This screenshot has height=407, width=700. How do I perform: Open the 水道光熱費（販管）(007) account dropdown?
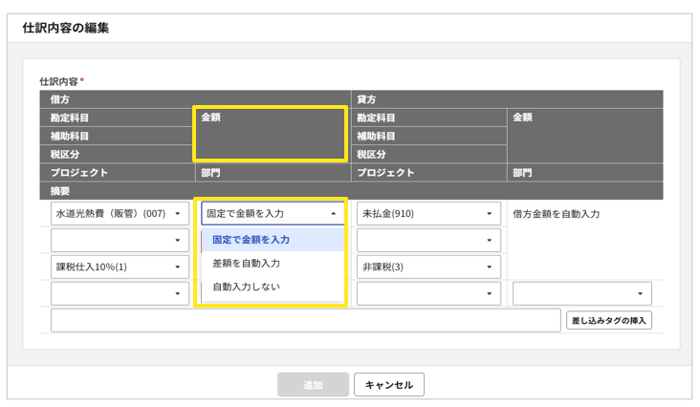(x=118, y=213)
